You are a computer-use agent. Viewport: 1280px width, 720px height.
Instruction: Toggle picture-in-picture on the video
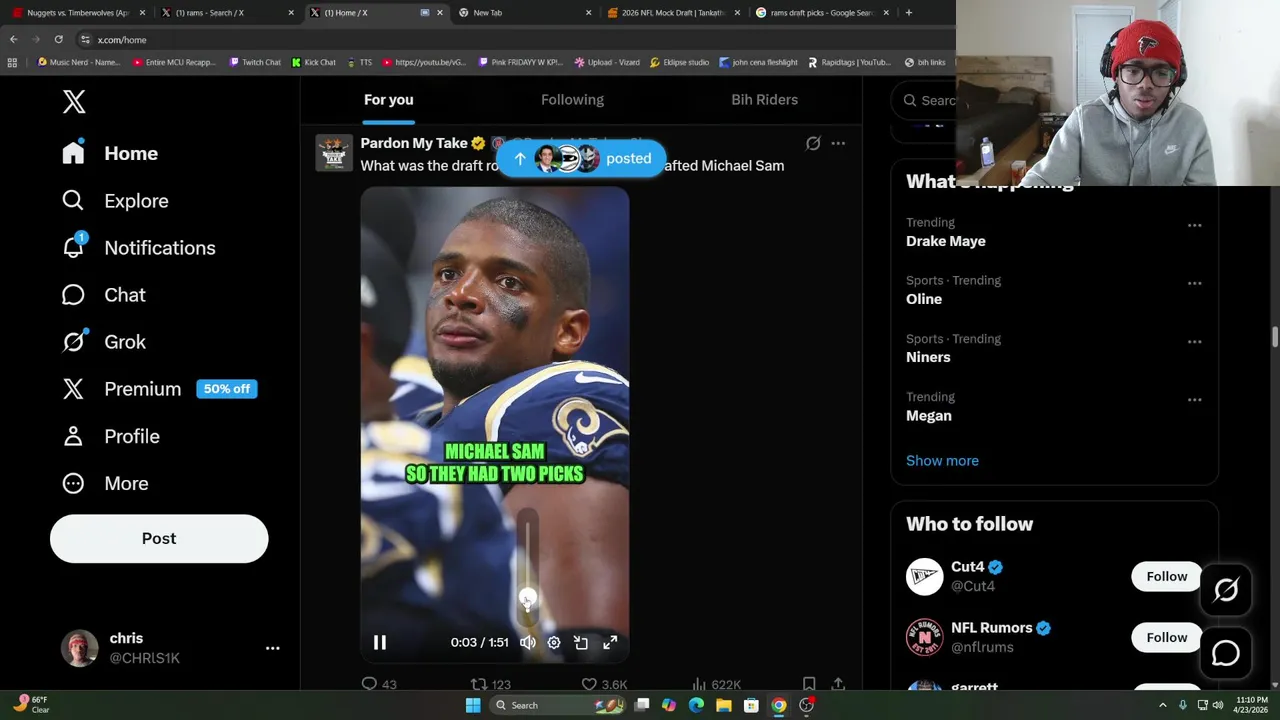(x=581, y=642)
